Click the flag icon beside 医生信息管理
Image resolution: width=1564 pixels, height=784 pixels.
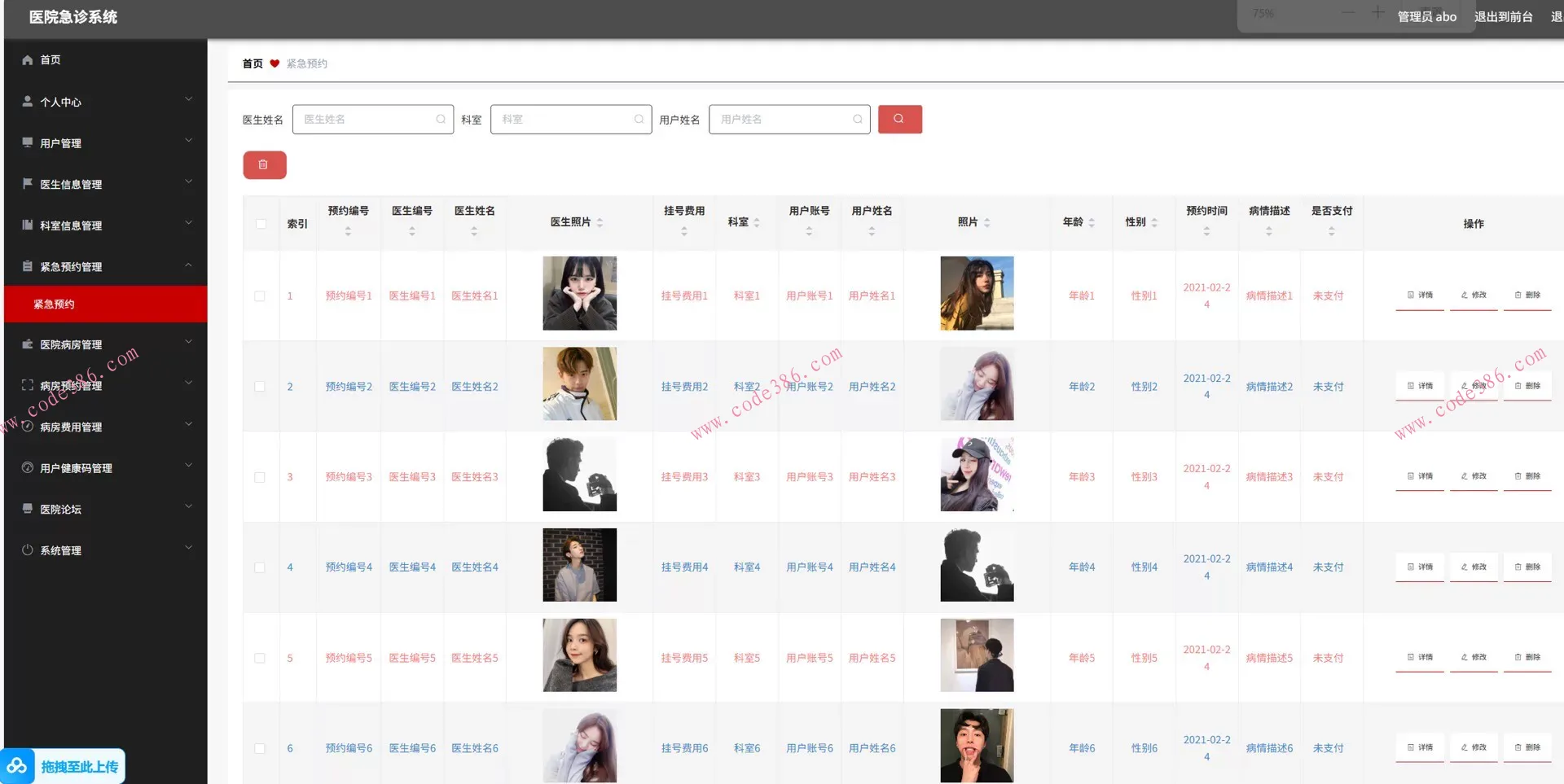[28, 183]
